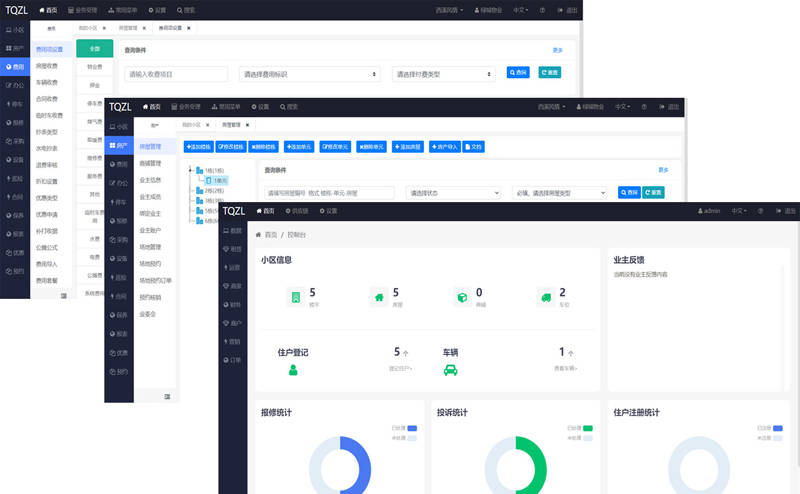Click the green car icon under 车辆
This screenshot has height=494, width=800.
click(x=451, y=370)
